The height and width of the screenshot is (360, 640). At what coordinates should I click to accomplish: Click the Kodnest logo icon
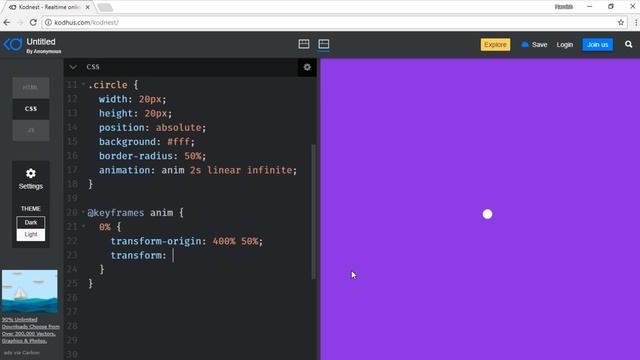(13, 44)
